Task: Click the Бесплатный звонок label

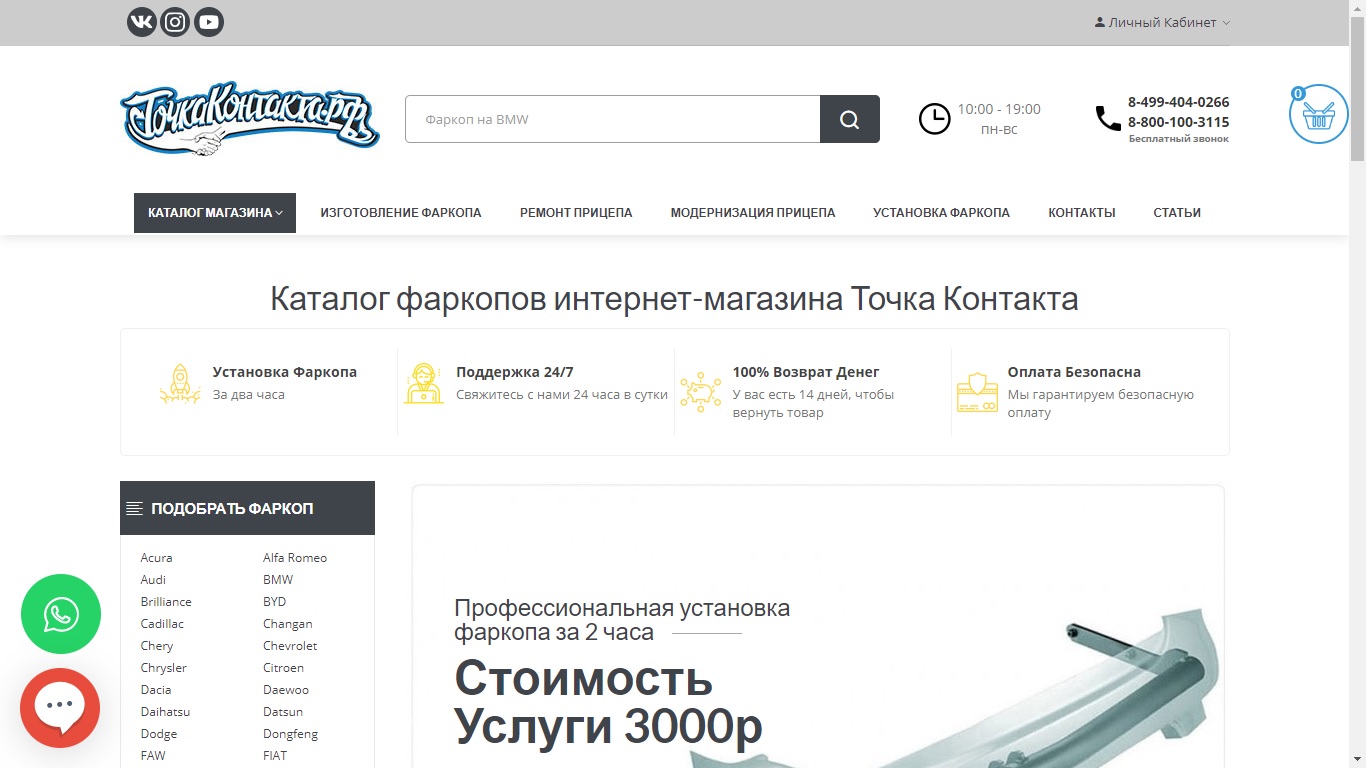Action: (x=1179, y=139)
